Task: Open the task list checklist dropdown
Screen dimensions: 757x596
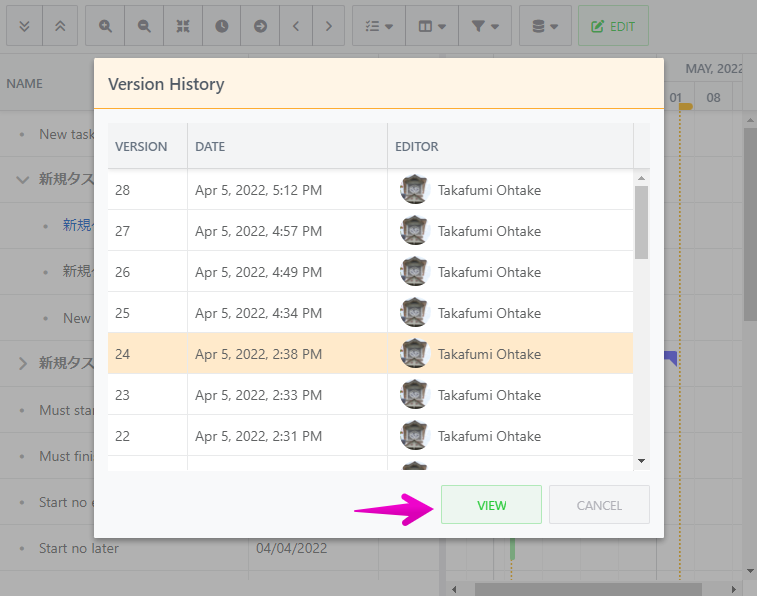Action: pyautogui.click(x=379, y=26)
